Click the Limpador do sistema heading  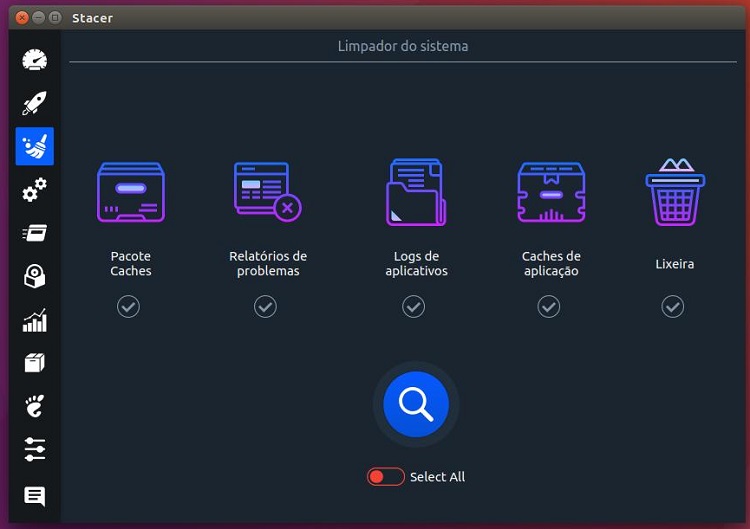[403, 46]
